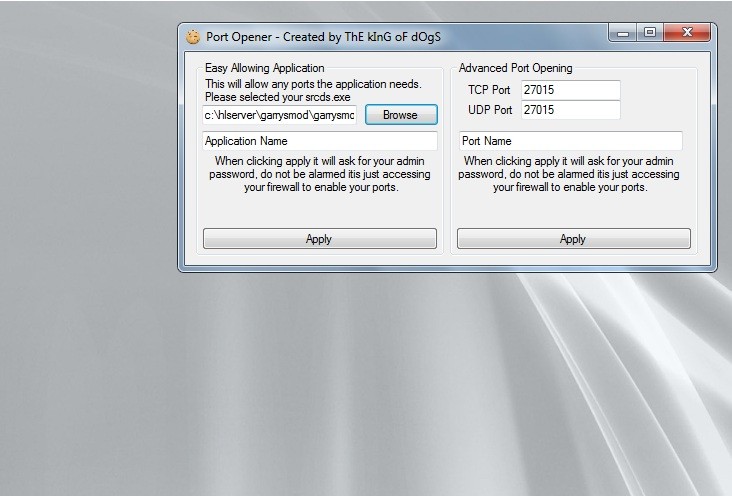Click the UDP Port label

click(x=490, y=110)
